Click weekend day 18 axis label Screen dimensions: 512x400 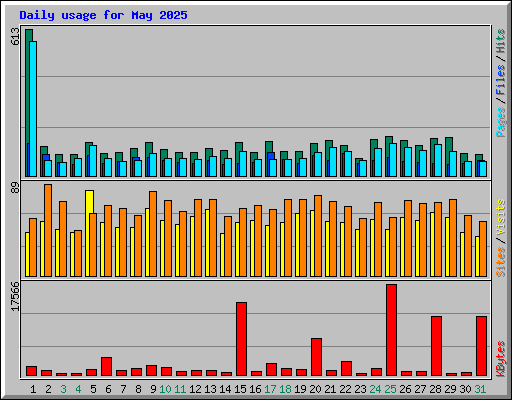285,389
